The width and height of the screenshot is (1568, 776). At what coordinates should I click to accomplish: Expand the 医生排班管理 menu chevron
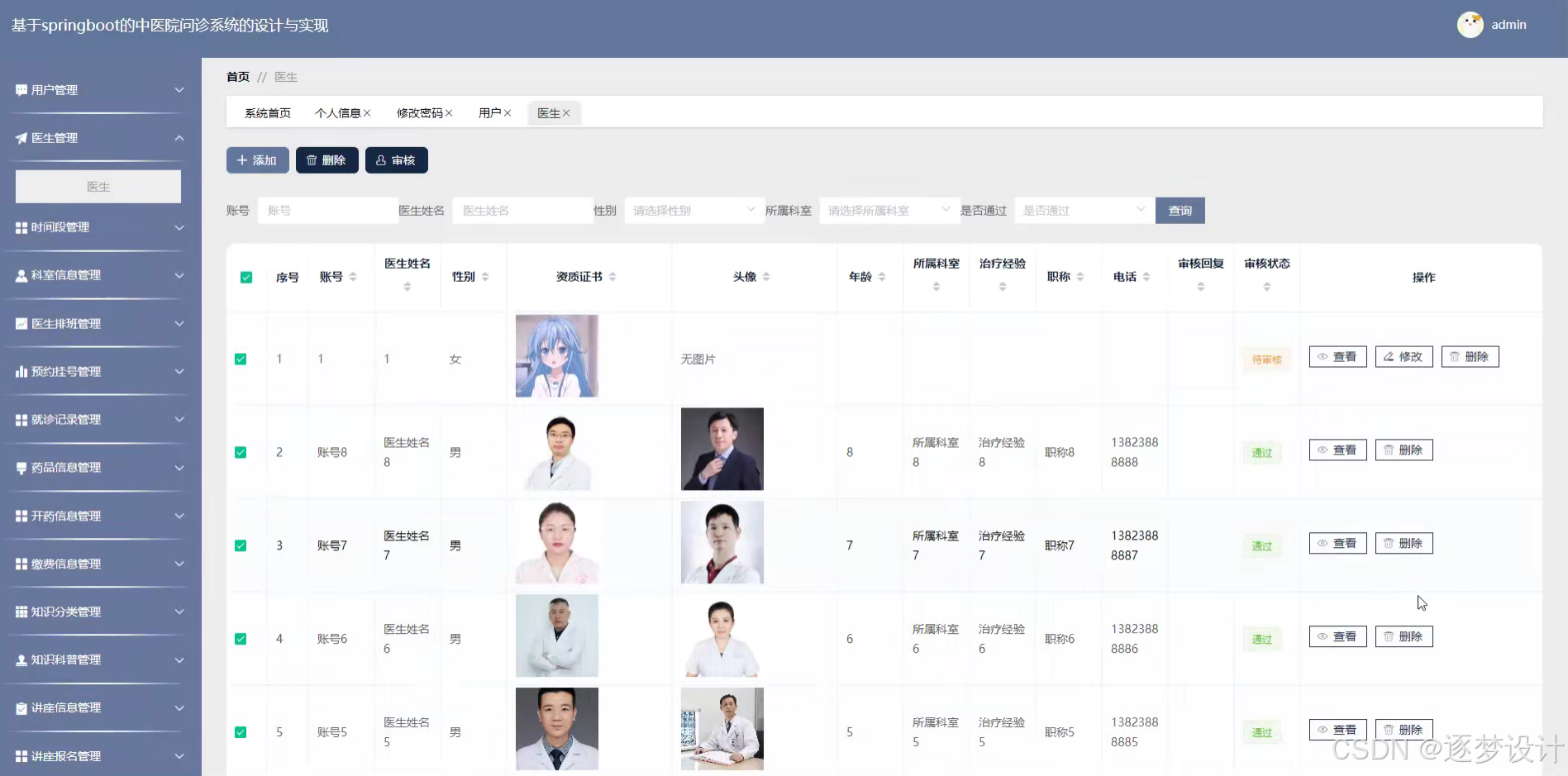179,324
